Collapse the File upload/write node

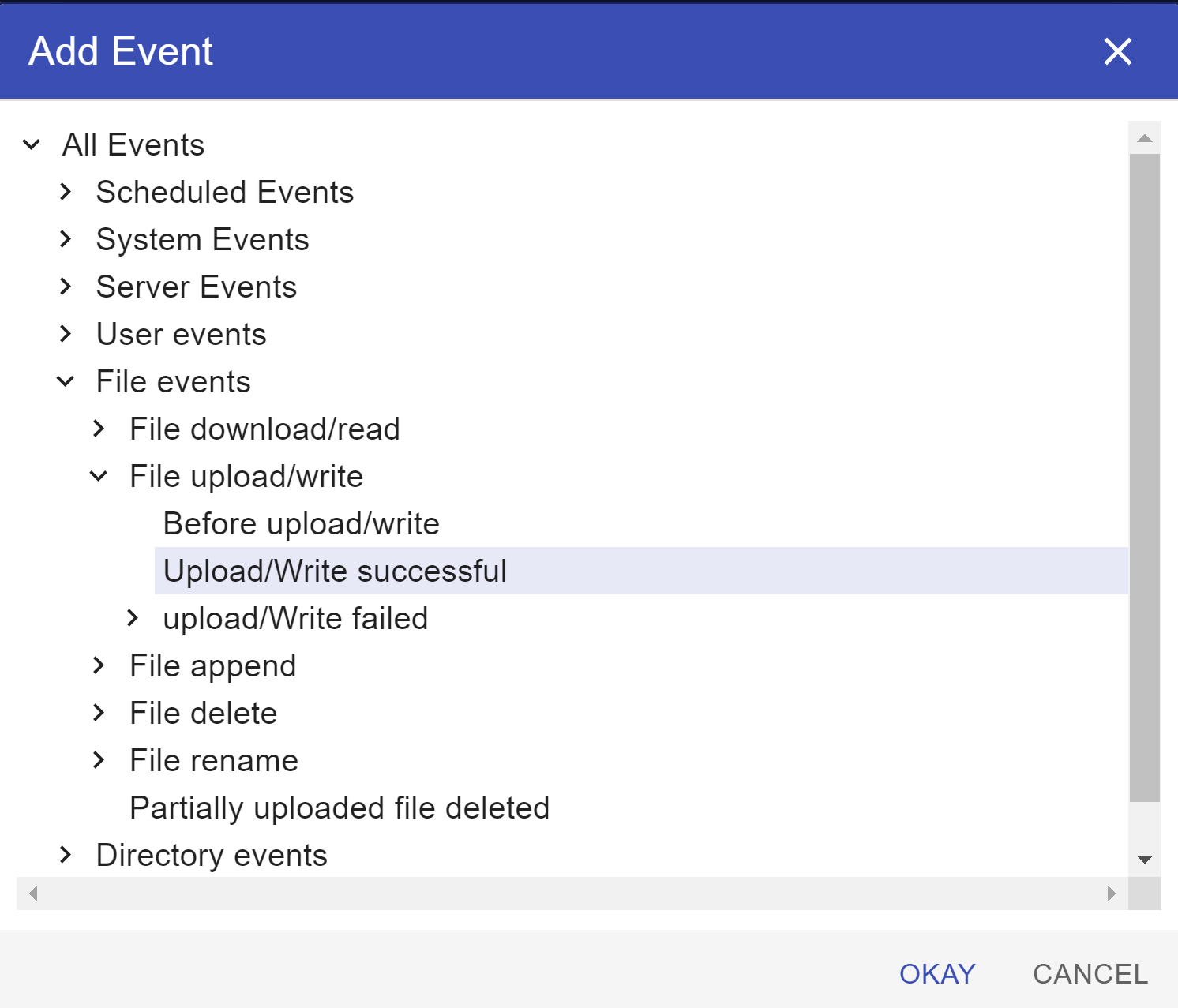click(99, 477)
